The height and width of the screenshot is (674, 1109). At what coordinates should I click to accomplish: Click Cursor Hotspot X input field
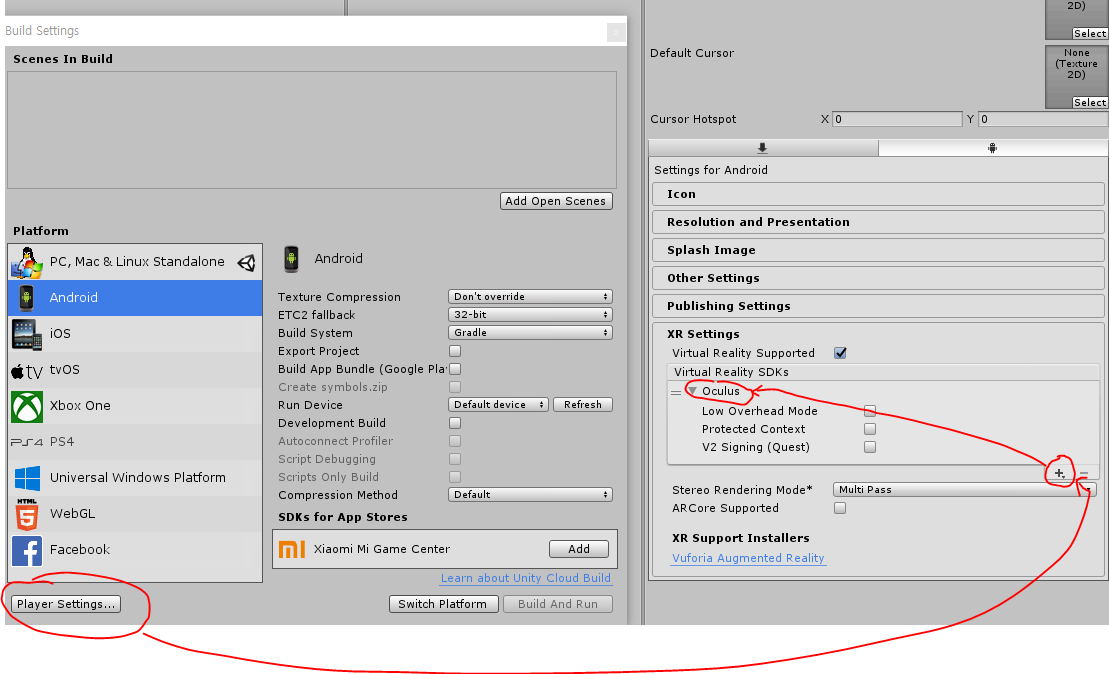(897, 119)
